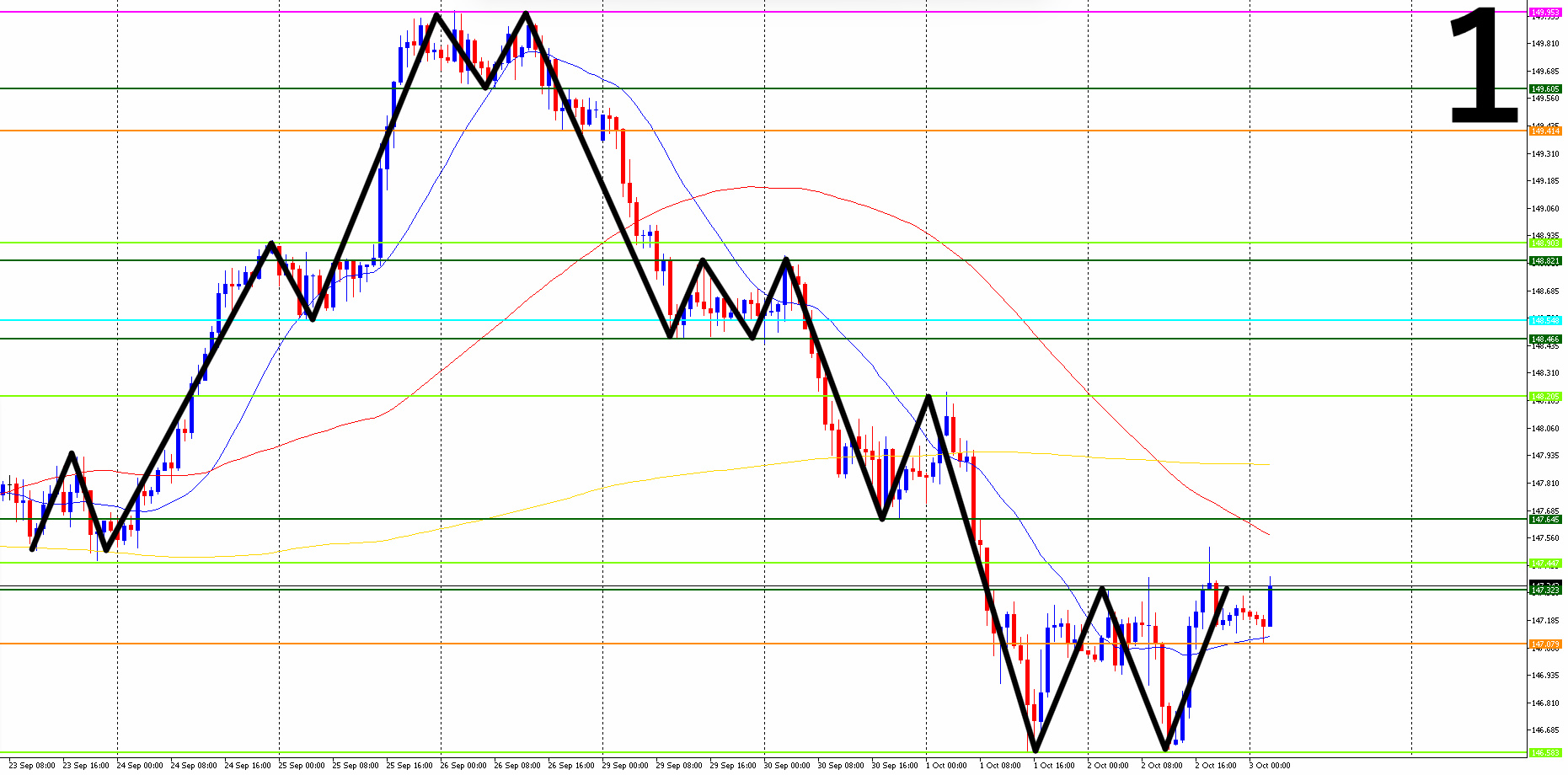Click the 25 Sep 00:00 time label

(x=302, y=766)
